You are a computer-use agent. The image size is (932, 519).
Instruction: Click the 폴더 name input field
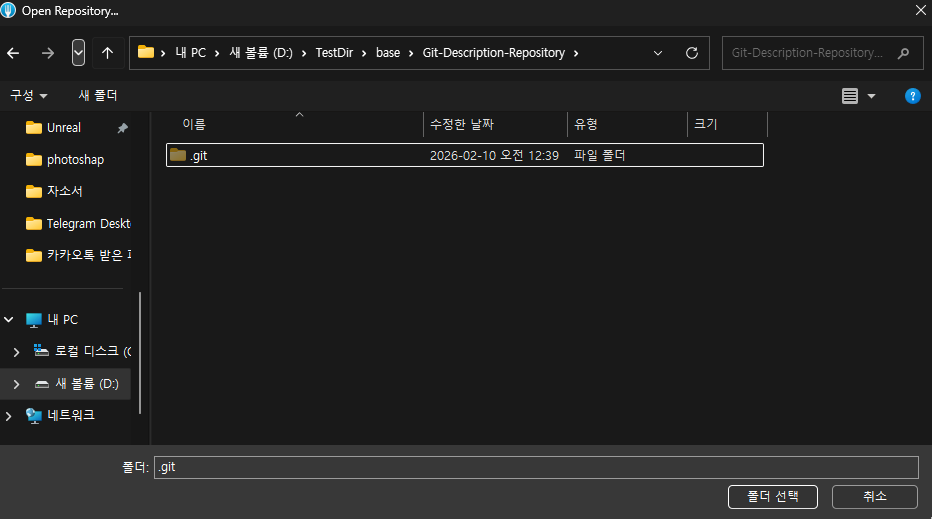(535, 467)
